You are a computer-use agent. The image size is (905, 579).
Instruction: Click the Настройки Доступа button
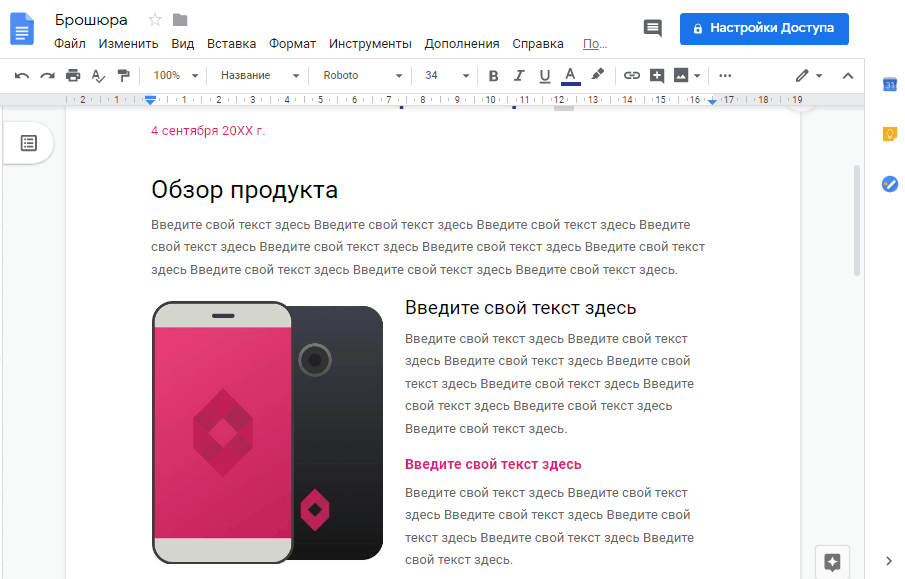[764, 28]
